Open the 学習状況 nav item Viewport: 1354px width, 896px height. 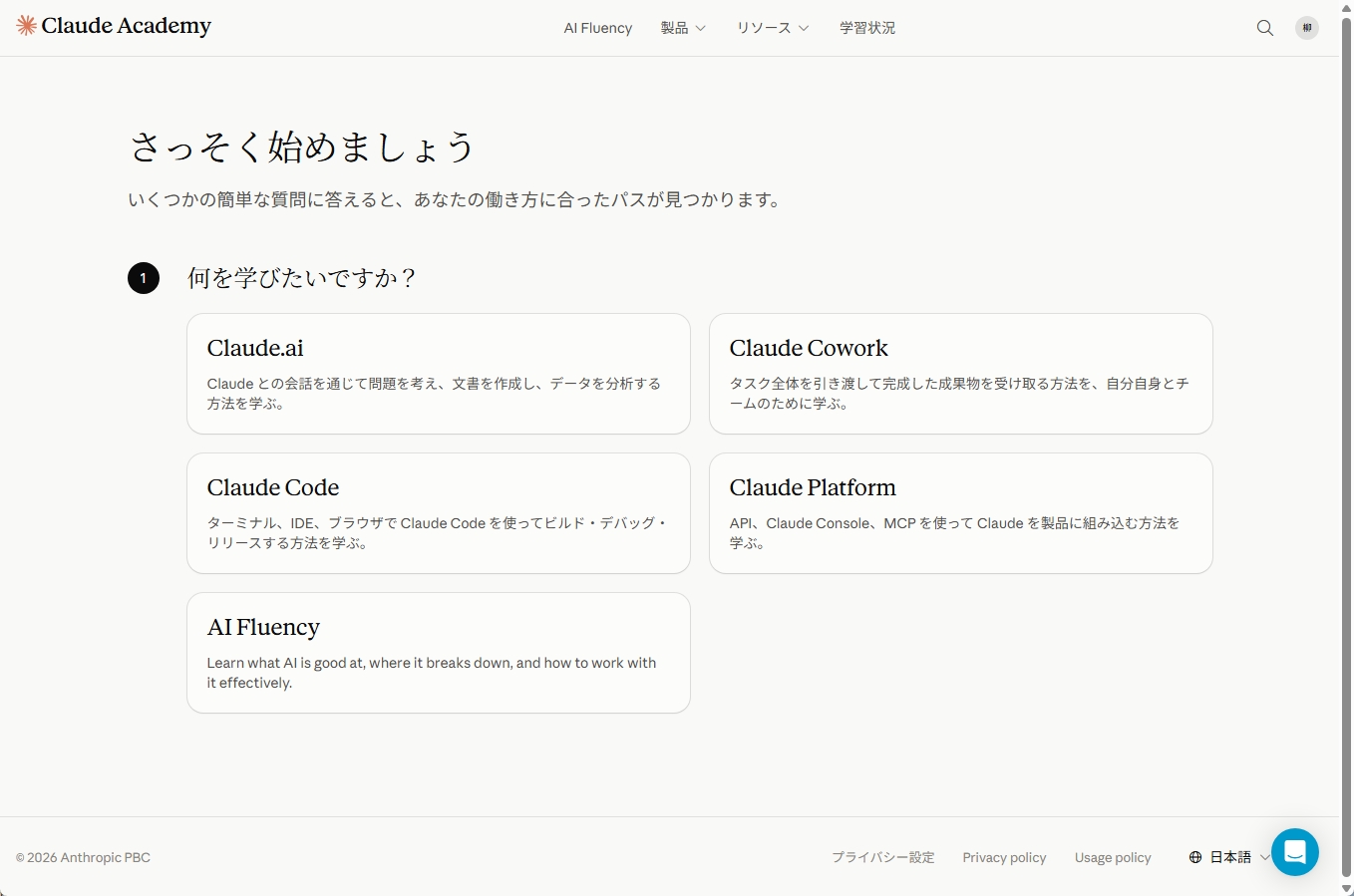click(867, 28)
